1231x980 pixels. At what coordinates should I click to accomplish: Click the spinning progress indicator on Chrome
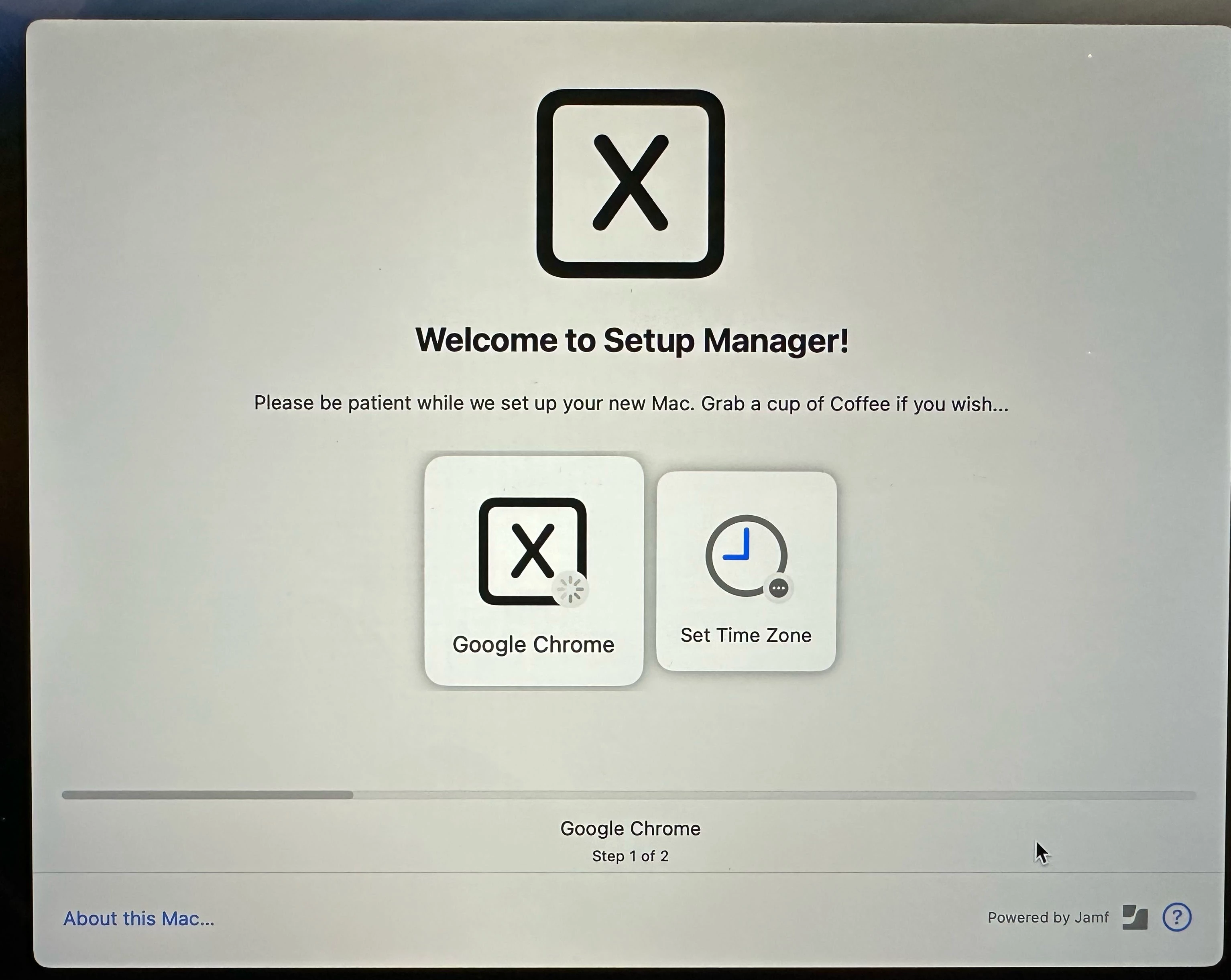[x=570, y=589]
